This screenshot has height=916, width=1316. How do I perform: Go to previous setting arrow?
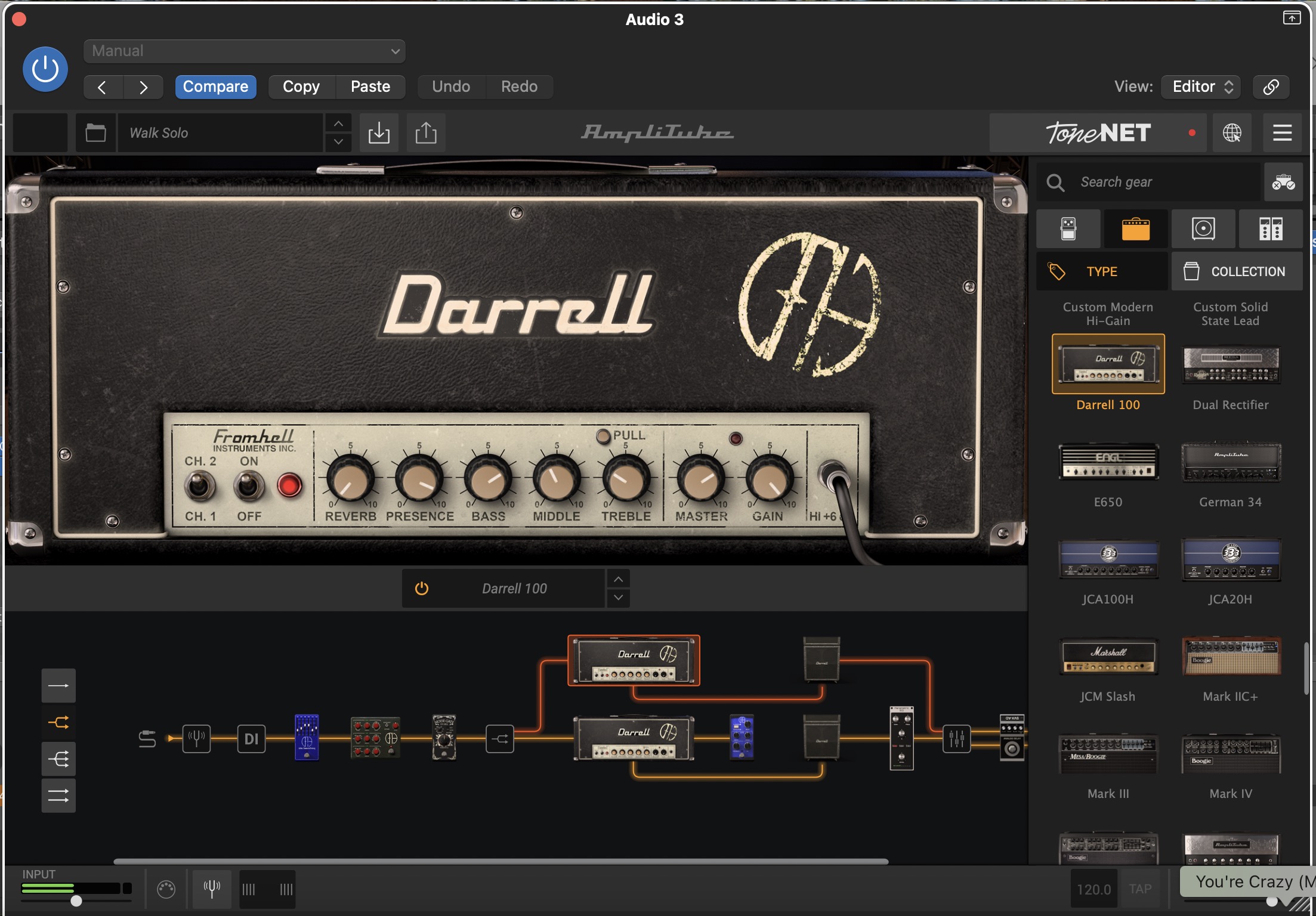click(x=103, y=87)
